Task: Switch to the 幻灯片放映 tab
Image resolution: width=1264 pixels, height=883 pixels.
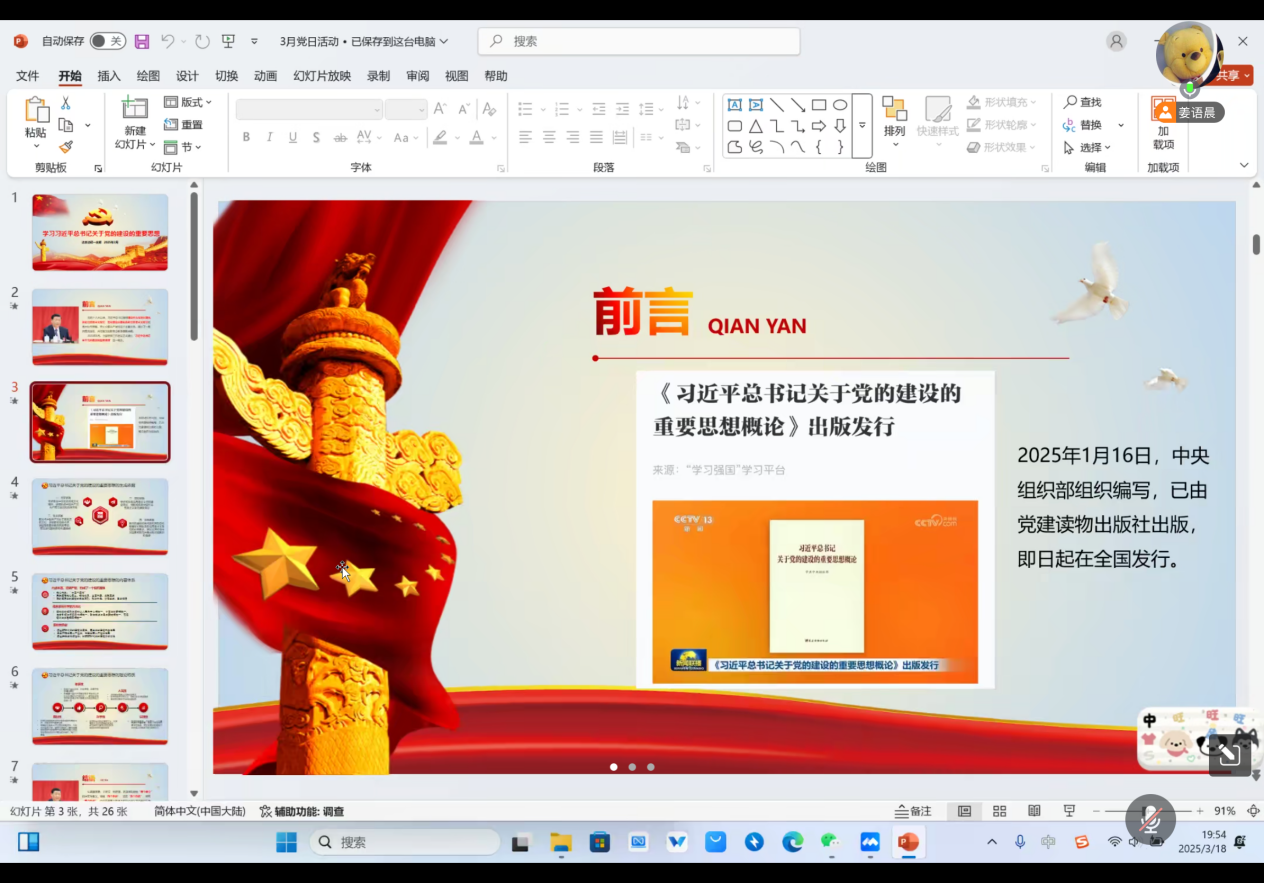Action: point(322,76)
